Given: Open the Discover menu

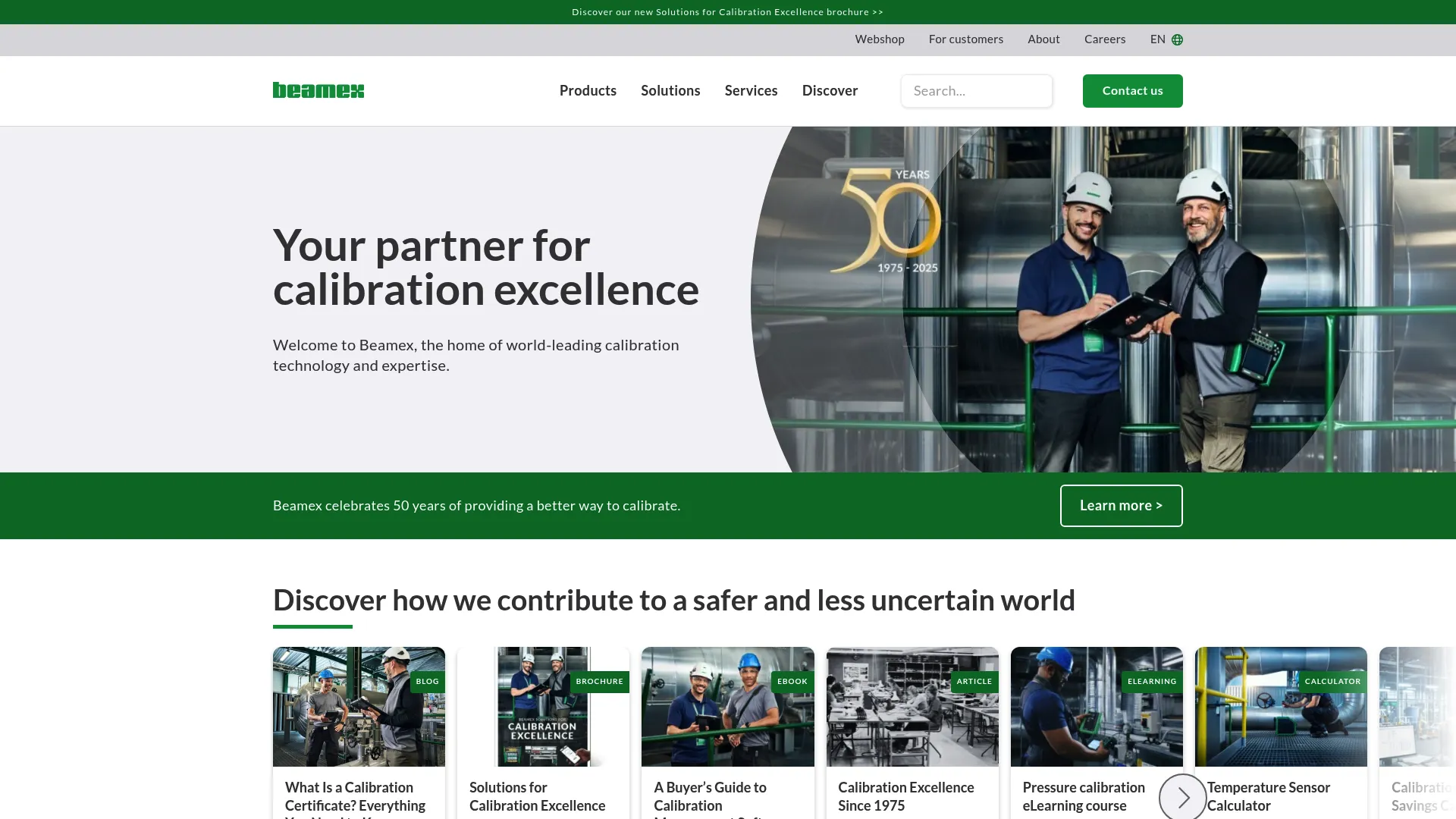Looking at the screenshot, I should [x=830, y=91].
